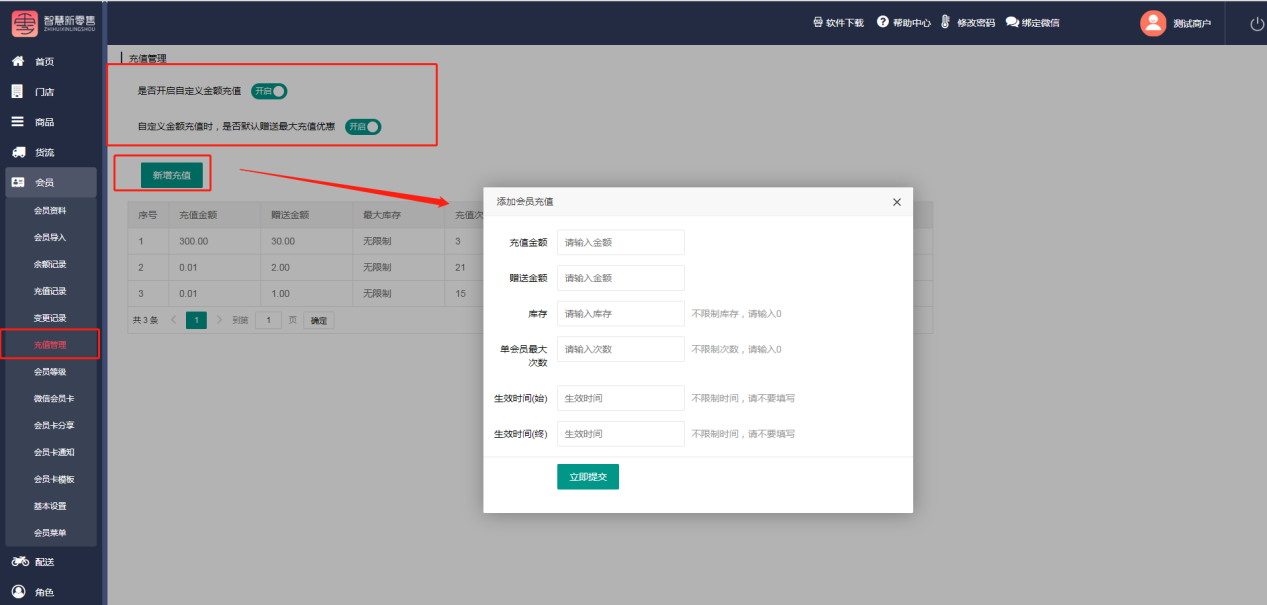This screenshot has height=605, width=1267.
Task: Submit the form with 立即提交
Action: click(588, 477)
